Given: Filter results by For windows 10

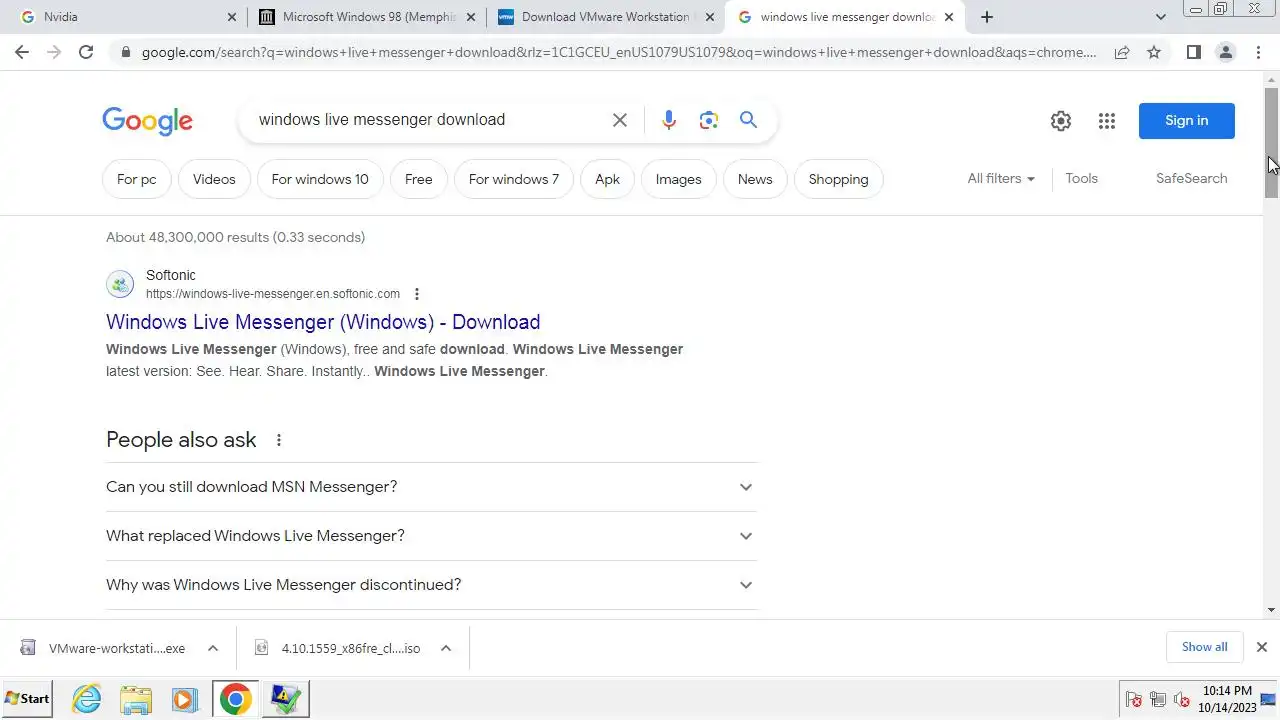Looking at the screenshot, I should [320, 179].
